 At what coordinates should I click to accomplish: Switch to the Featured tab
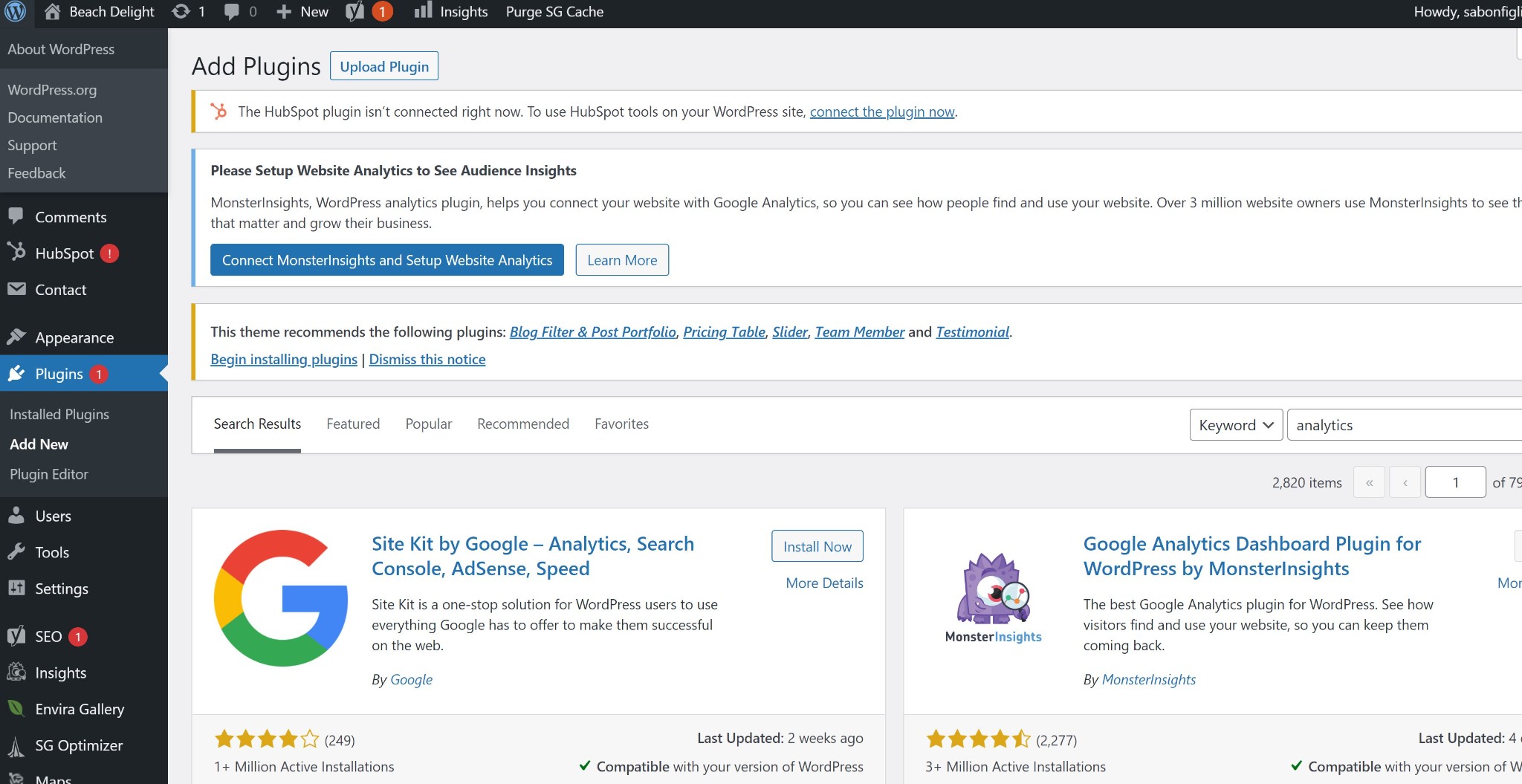(353, 424)
